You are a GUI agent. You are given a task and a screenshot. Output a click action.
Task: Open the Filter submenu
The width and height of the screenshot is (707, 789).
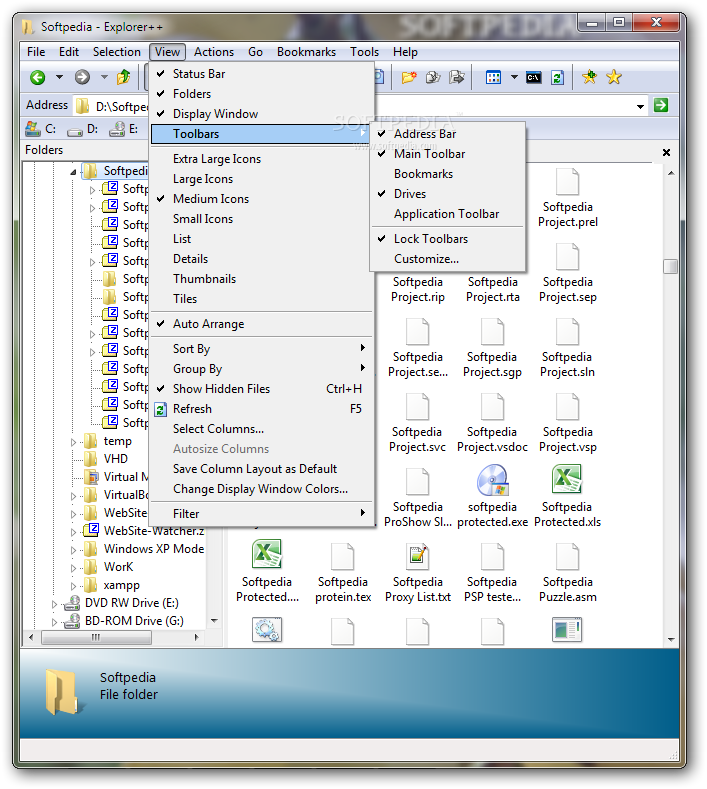click(262, 514)
